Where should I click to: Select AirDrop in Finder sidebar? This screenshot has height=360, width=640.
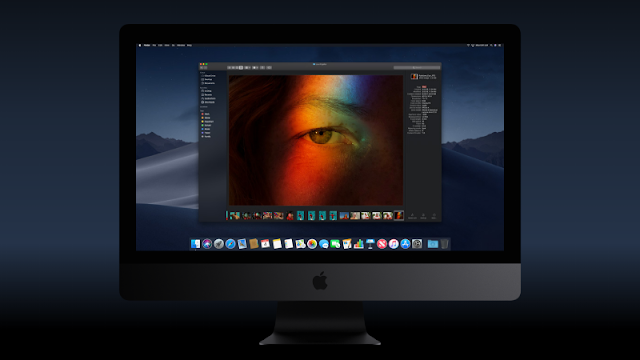[x=207, y=91]
